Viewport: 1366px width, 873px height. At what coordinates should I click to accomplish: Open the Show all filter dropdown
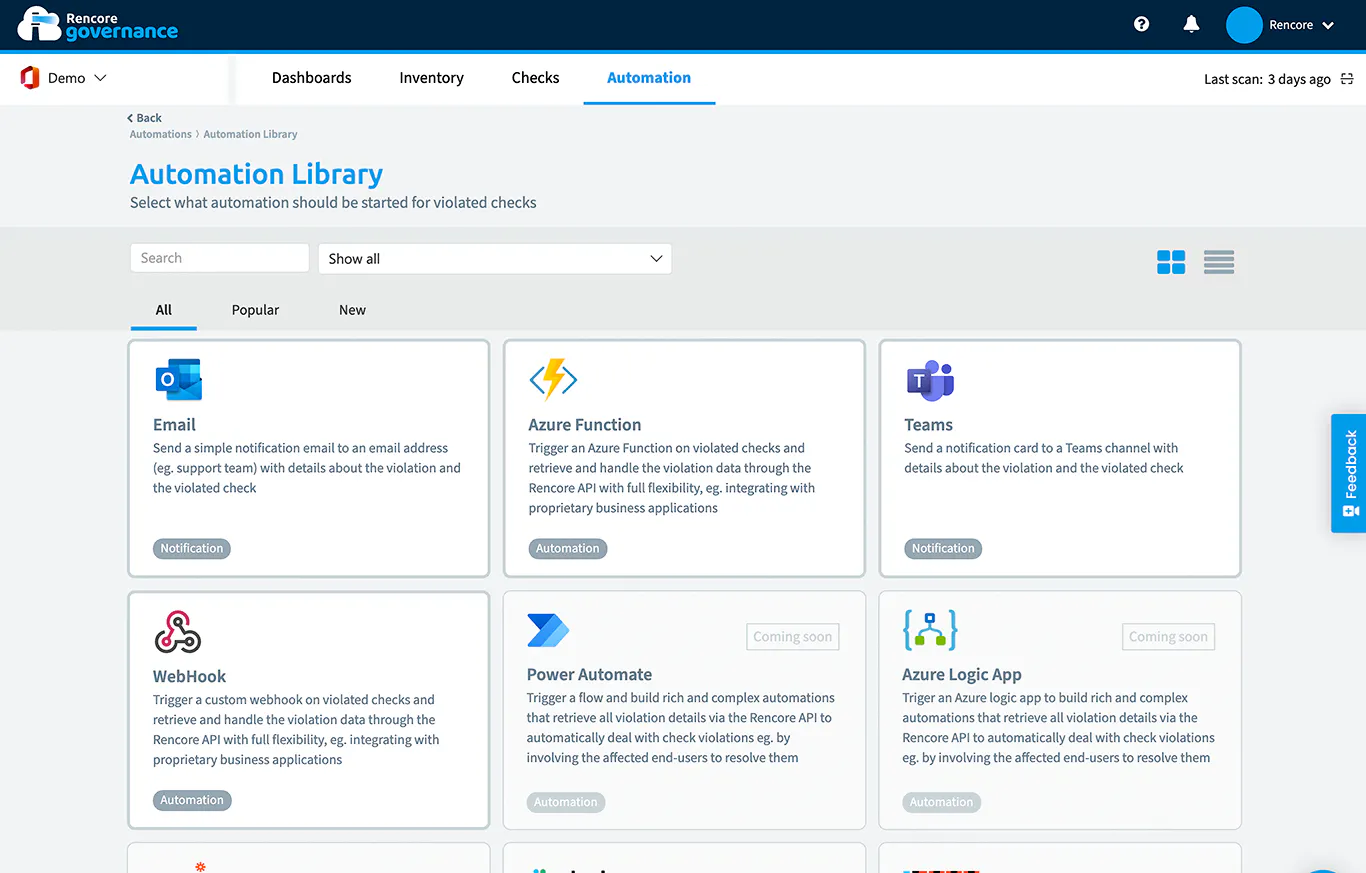(x=495, y=259)
